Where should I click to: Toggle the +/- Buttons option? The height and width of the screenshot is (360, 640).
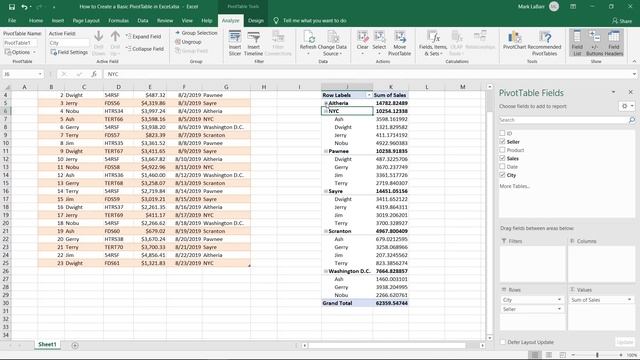point(594,43)
